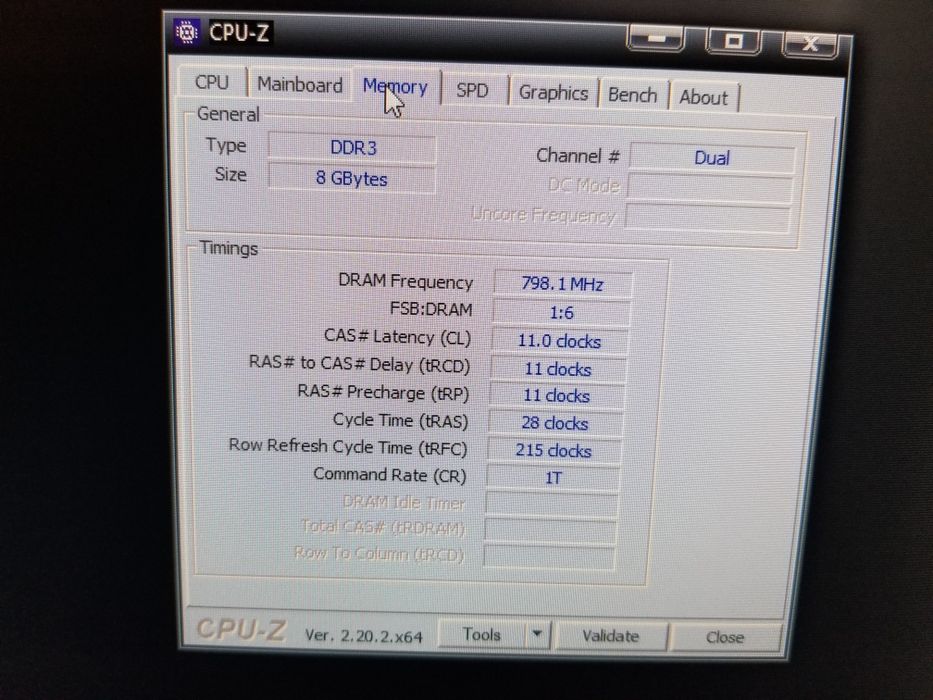Open the About tab
The image size is (933, 700).
tap(703, 98)
